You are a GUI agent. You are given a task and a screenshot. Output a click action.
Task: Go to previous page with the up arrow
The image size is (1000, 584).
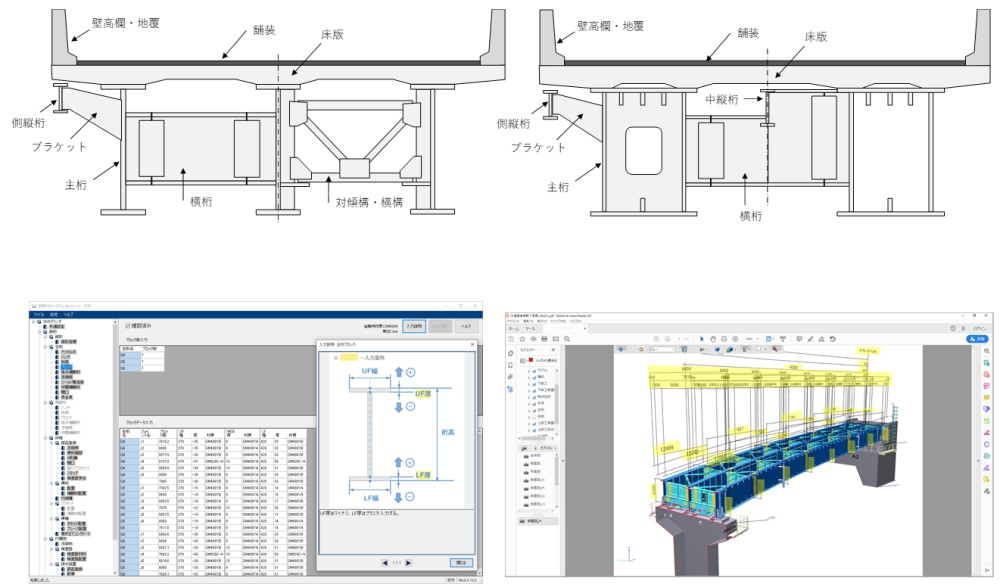(x=656, y=339)
